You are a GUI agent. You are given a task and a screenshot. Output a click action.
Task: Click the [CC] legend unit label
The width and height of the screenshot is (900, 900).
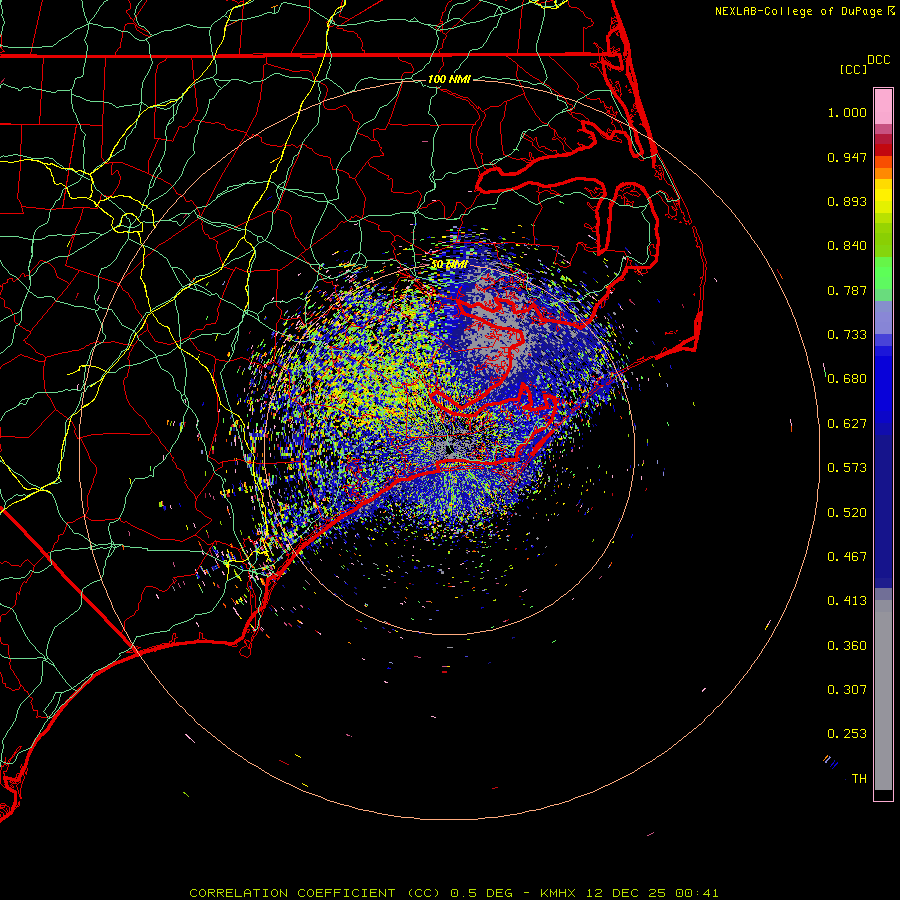[853, 69]
